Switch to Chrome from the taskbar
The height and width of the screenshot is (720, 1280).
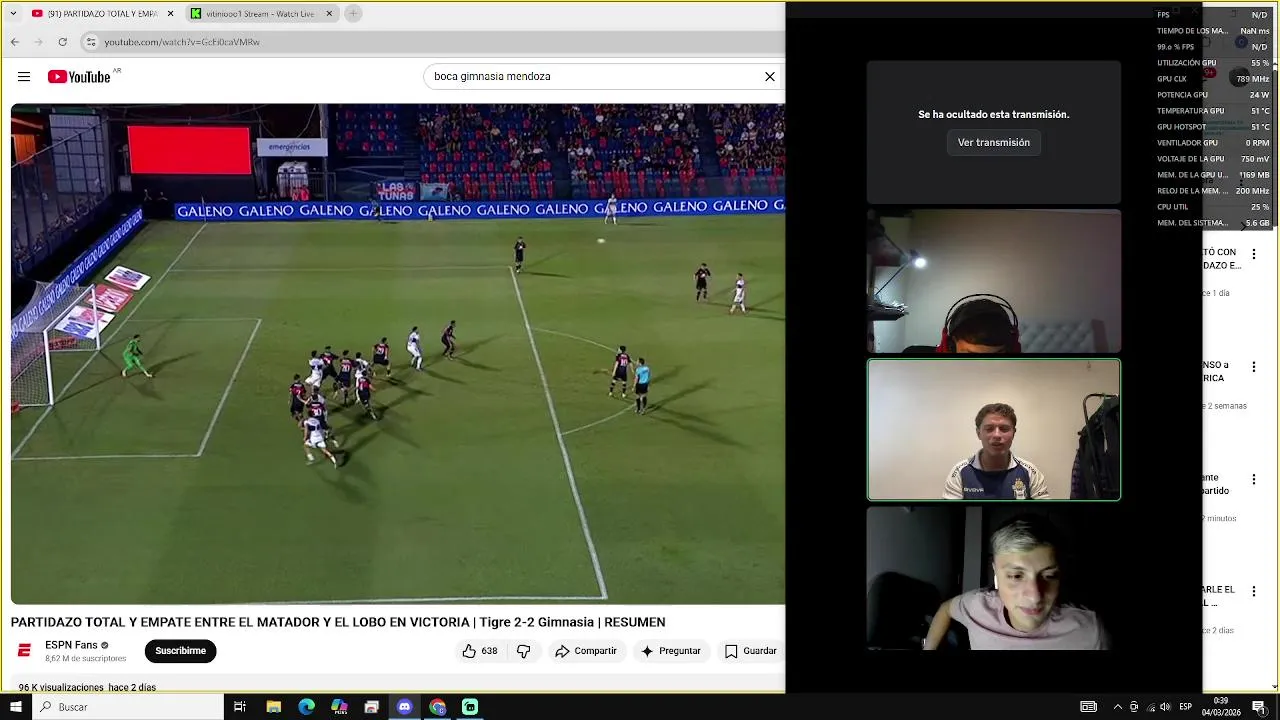click(437, 707)
